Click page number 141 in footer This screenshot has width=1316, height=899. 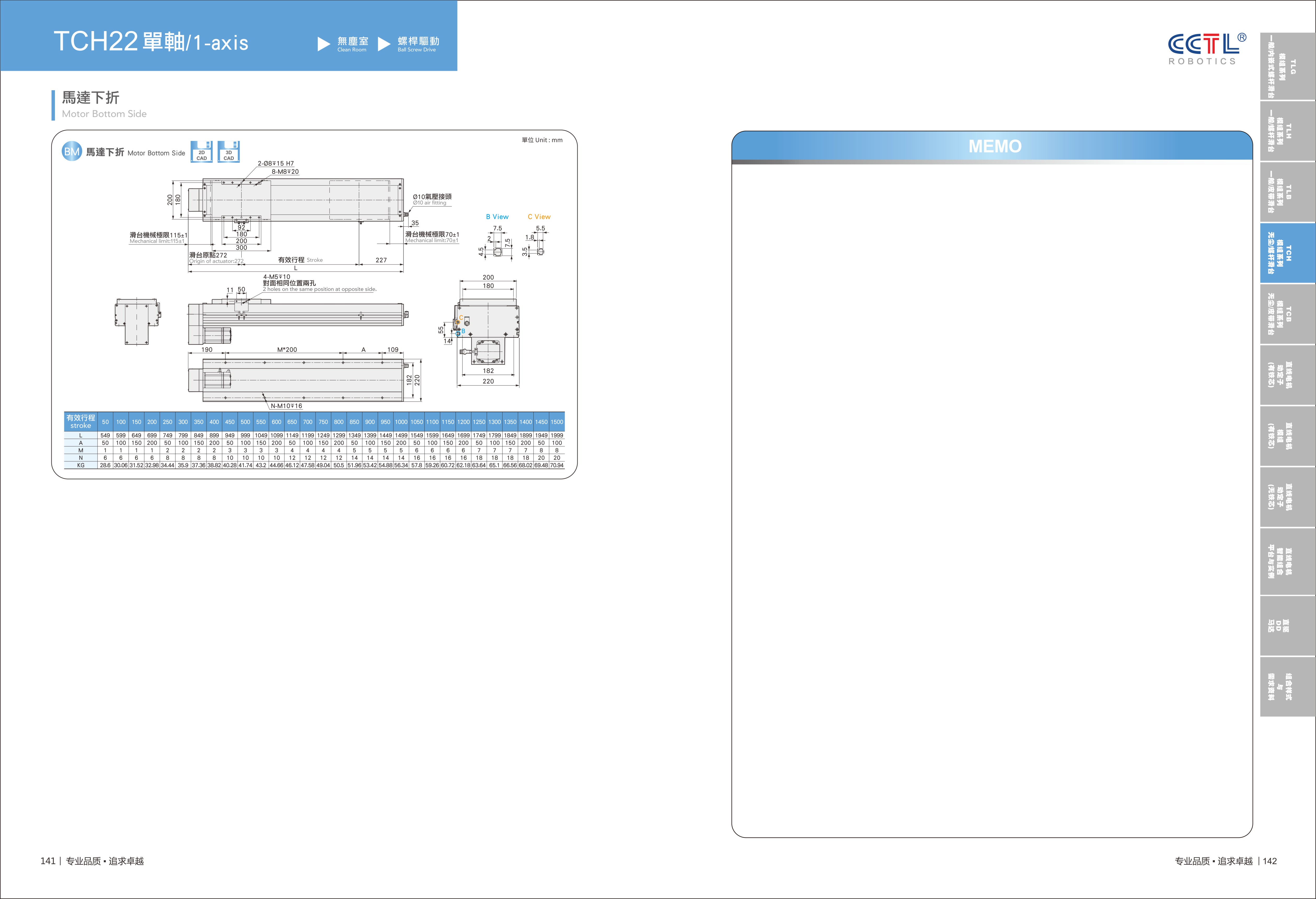click(x=48, y=861)
